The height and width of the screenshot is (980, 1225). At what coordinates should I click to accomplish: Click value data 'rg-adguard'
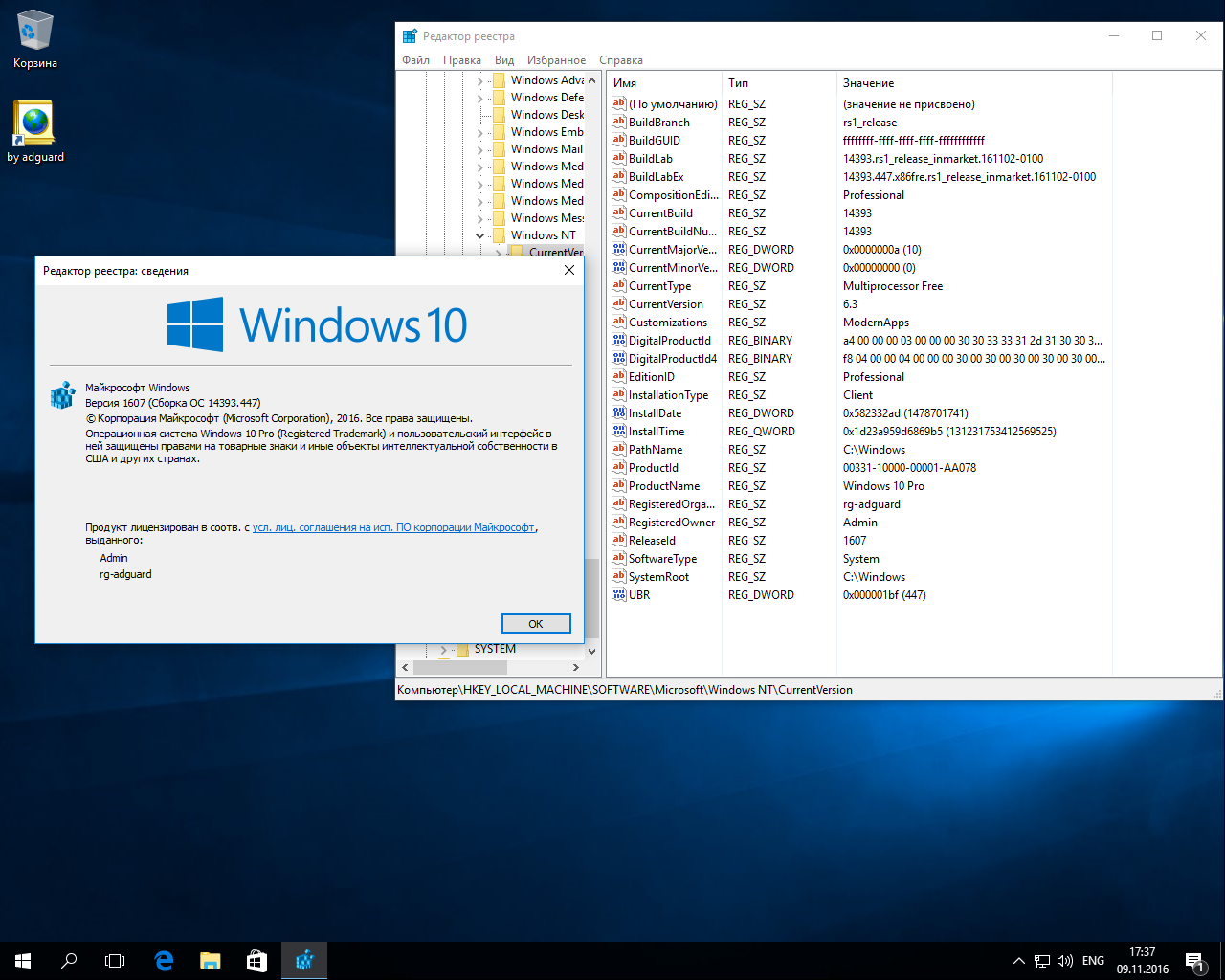(871, 504)
